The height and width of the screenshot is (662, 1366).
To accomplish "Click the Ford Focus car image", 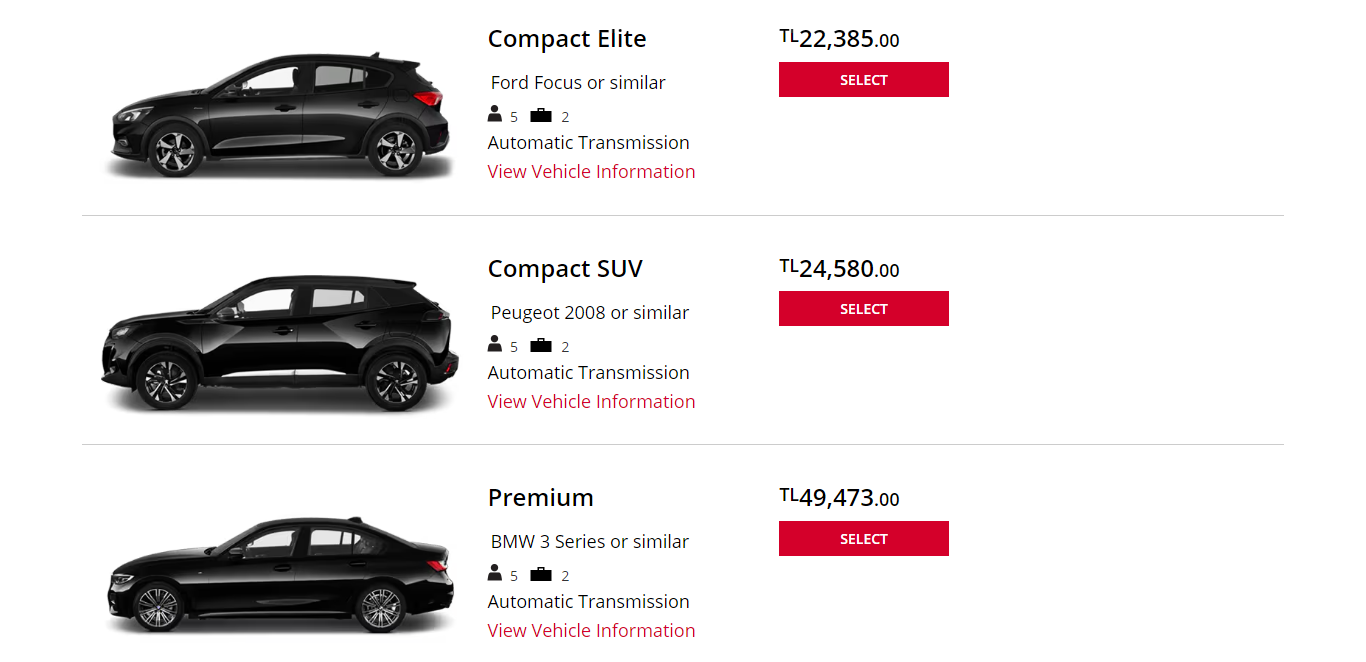I will tap(278, 115).
